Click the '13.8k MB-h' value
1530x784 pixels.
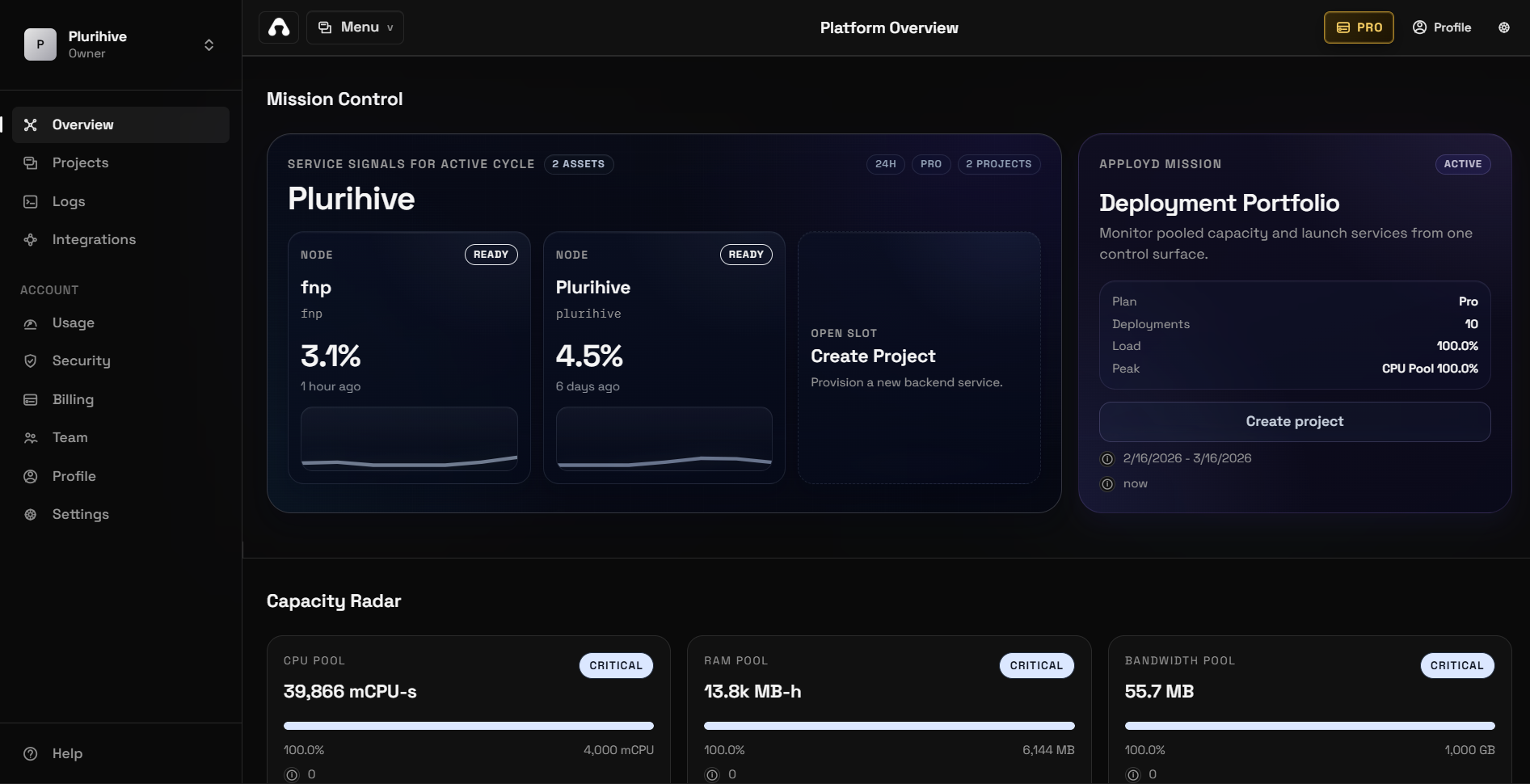[752, 692]
